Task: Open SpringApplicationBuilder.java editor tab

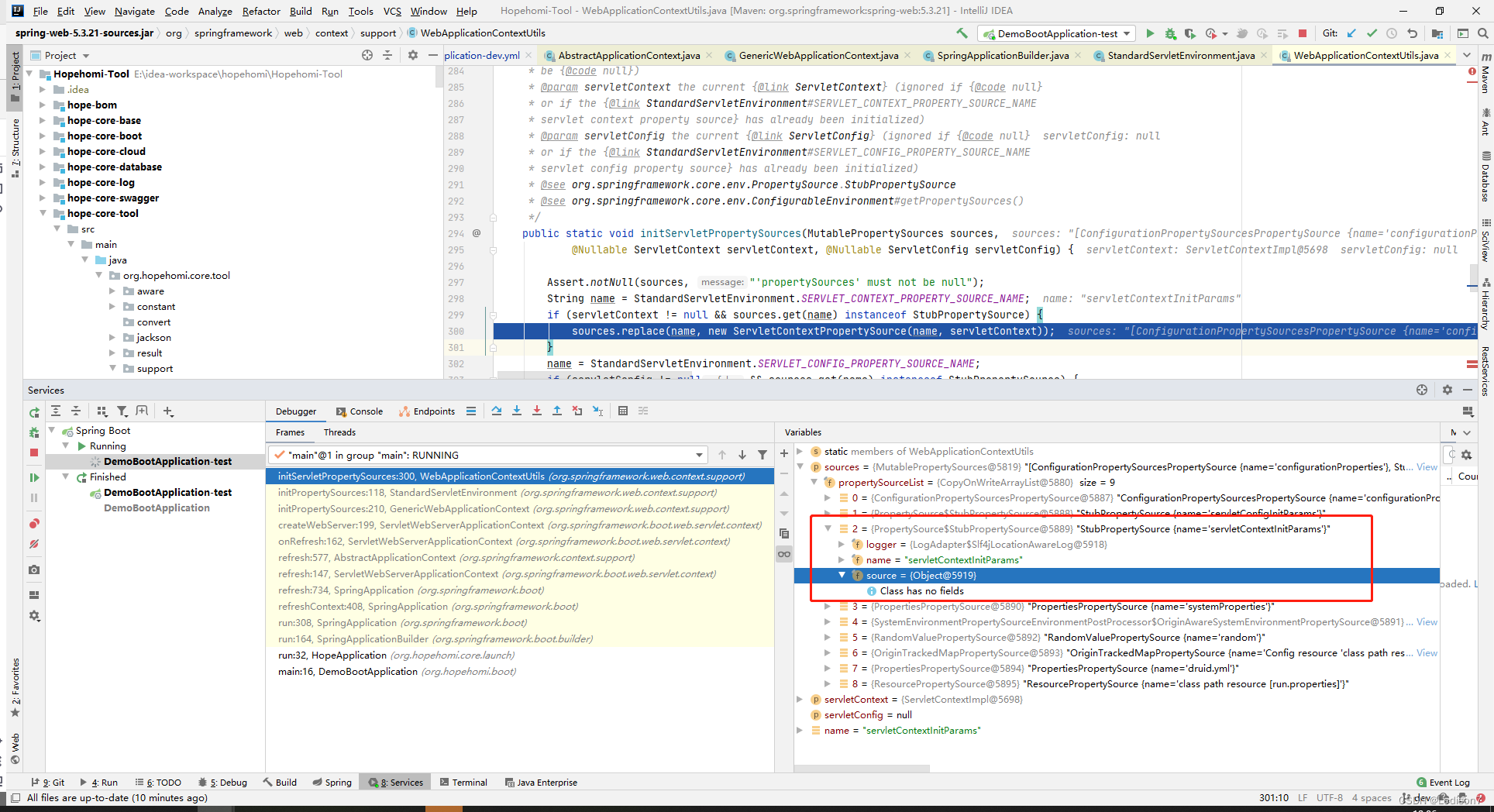Action: click(1003, 55)
